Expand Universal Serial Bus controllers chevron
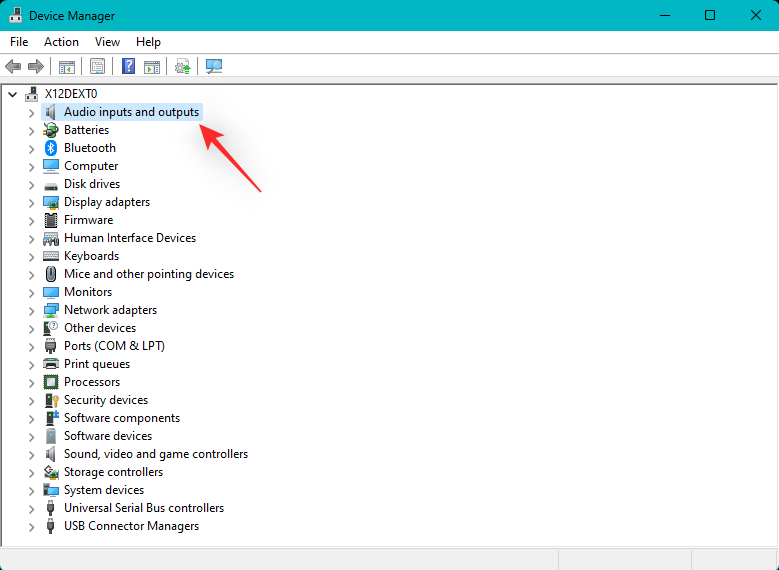 click(x=31, y=508)
